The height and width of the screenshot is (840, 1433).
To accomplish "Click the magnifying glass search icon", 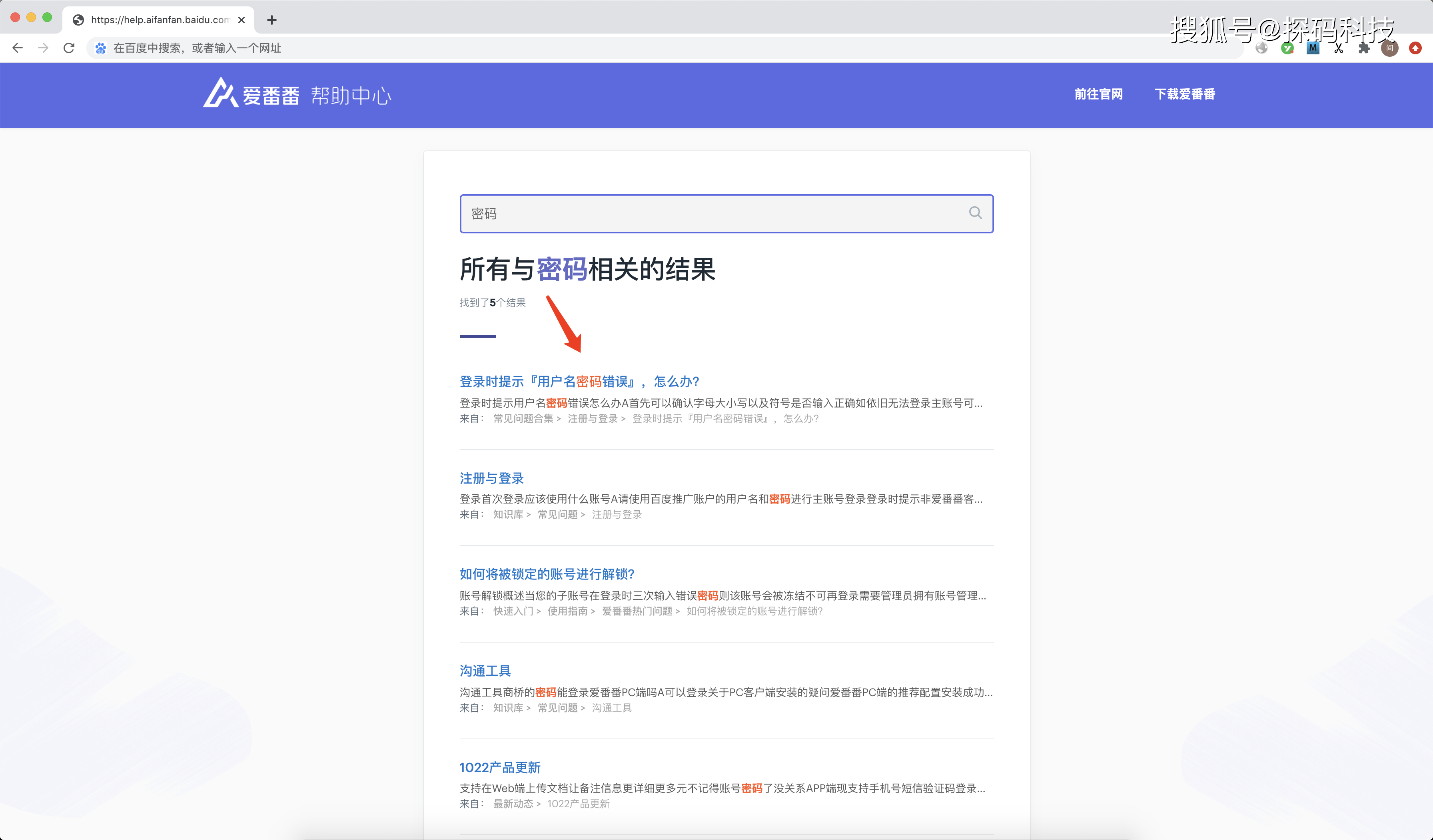I will 975,213.
